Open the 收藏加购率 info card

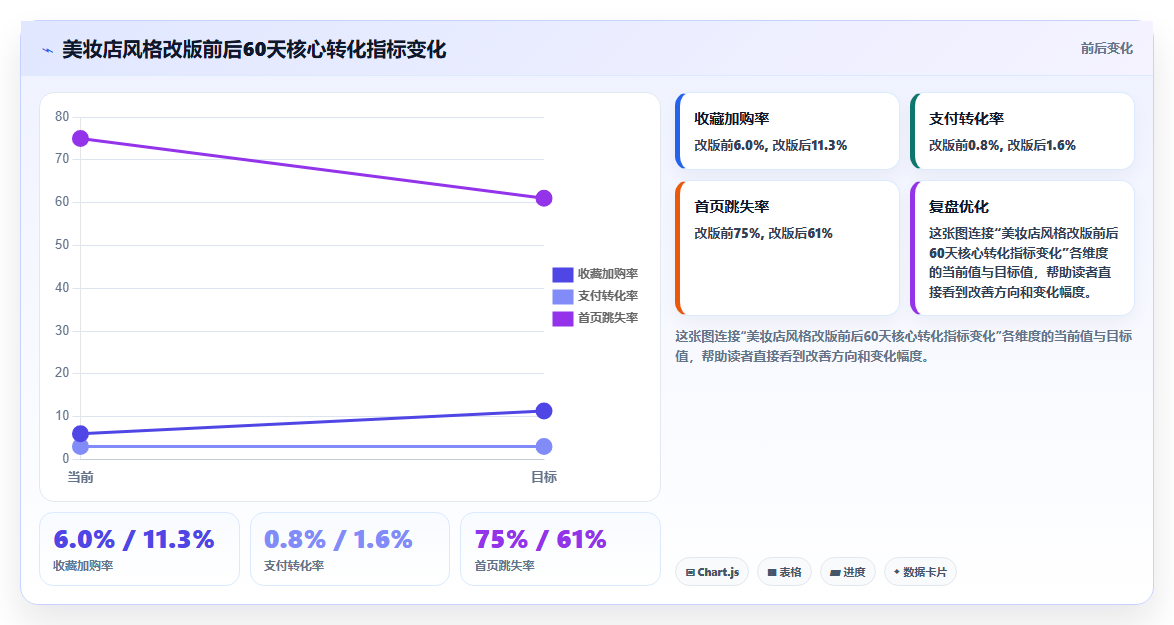coord(787,131)
